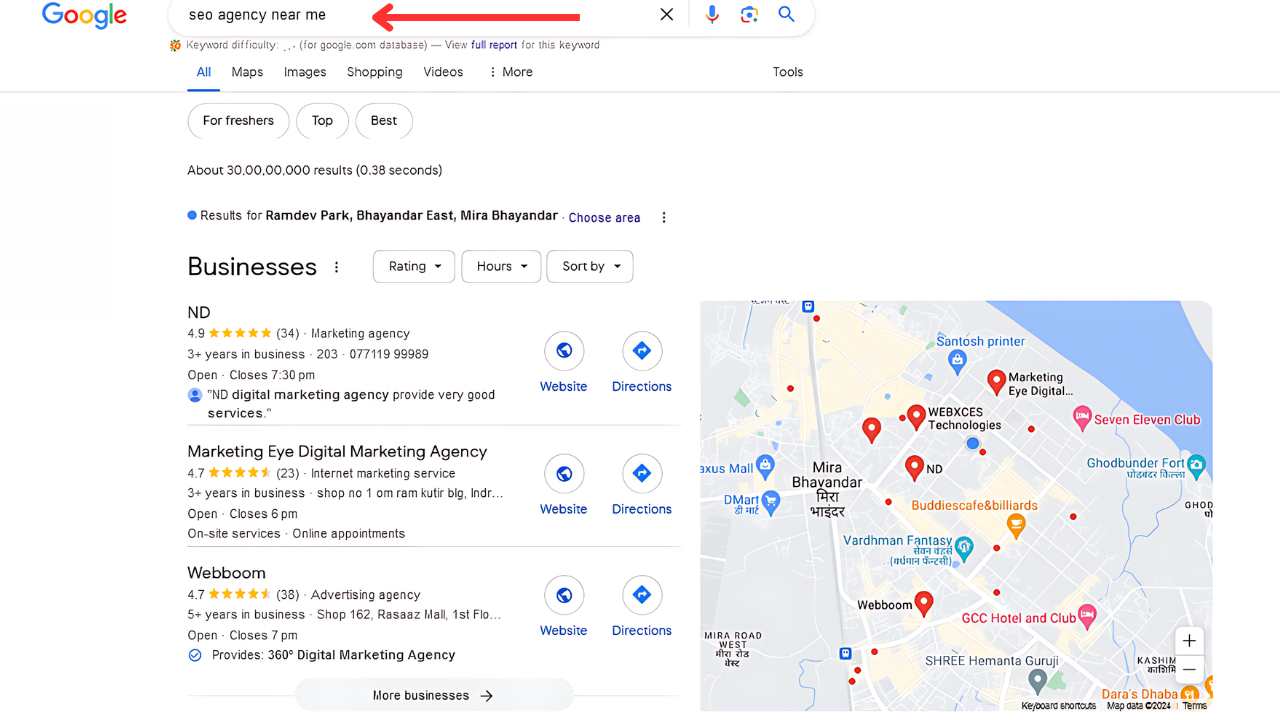Screen dimensions: 1280x720
Task: Select the For freshers chip
Action: click(x=238, y=121)
